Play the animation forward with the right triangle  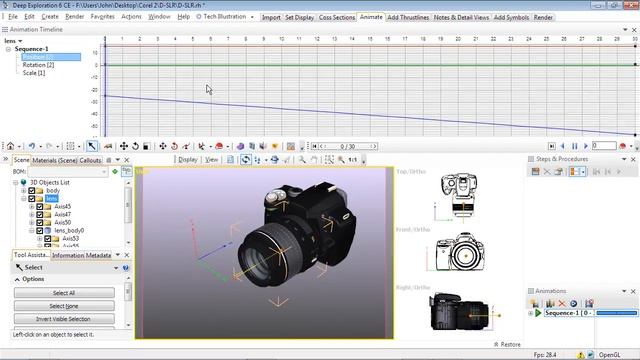tap(586, 146)
